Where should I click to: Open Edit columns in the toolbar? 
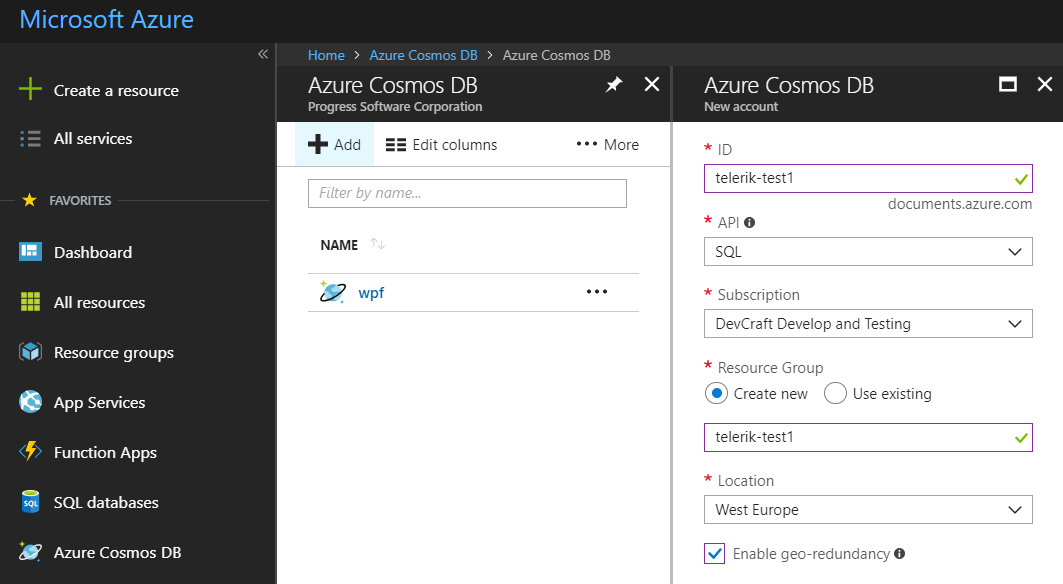pyautogui.click(x=442, y=145)
